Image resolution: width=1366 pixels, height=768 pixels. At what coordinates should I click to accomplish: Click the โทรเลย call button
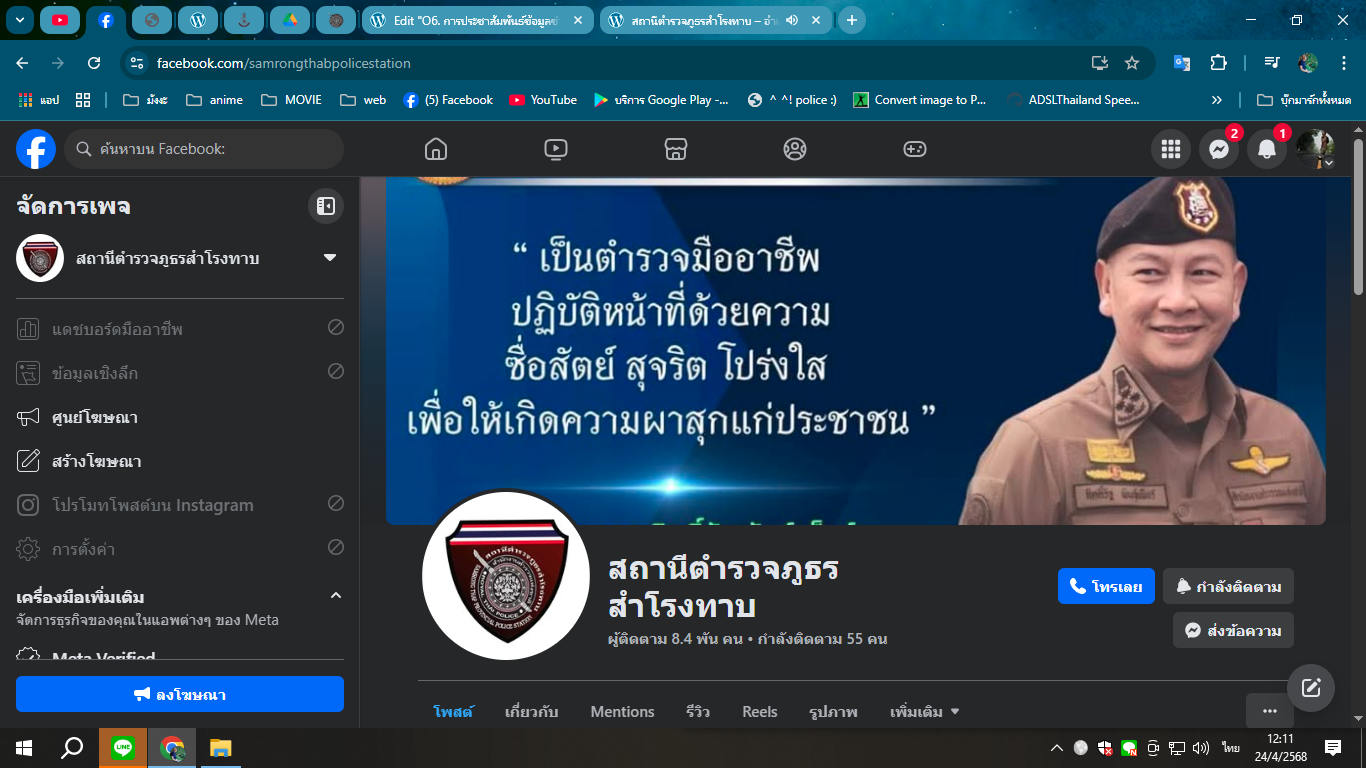pos(1106,586)
